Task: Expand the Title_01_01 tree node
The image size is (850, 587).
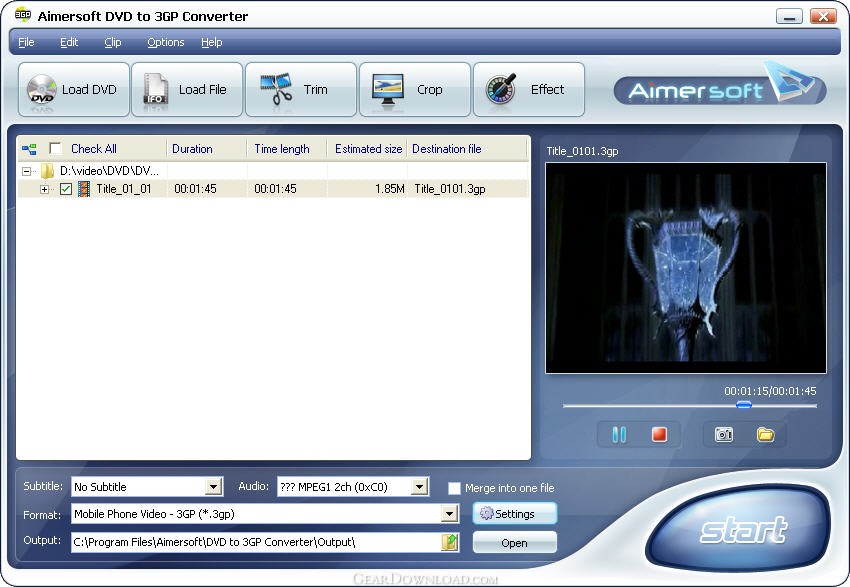Action: coord(44,189)
